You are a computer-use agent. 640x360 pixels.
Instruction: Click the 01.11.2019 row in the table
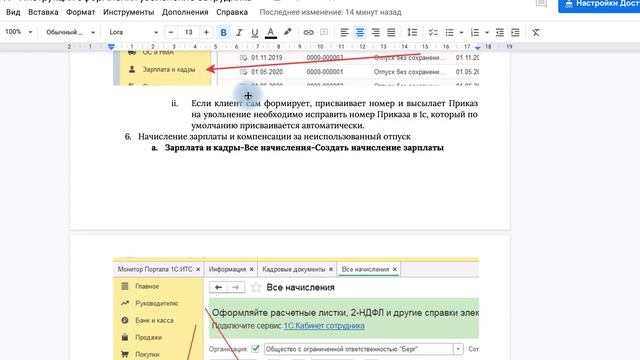pyautogui.click(x=348, y=58)
